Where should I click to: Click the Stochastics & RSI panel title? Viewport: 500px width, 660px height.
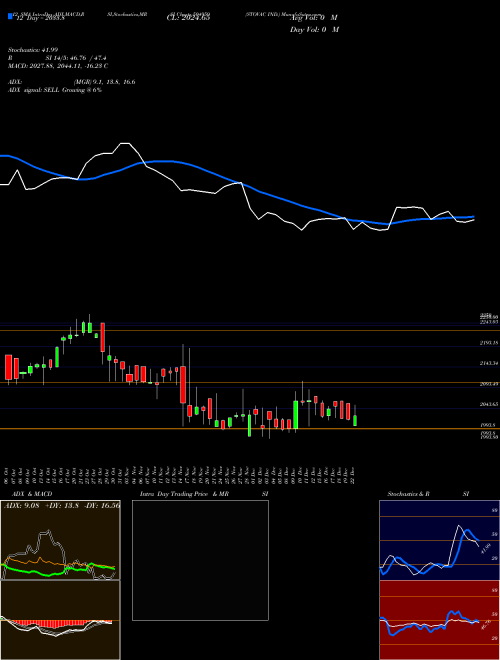pos(428,494)
